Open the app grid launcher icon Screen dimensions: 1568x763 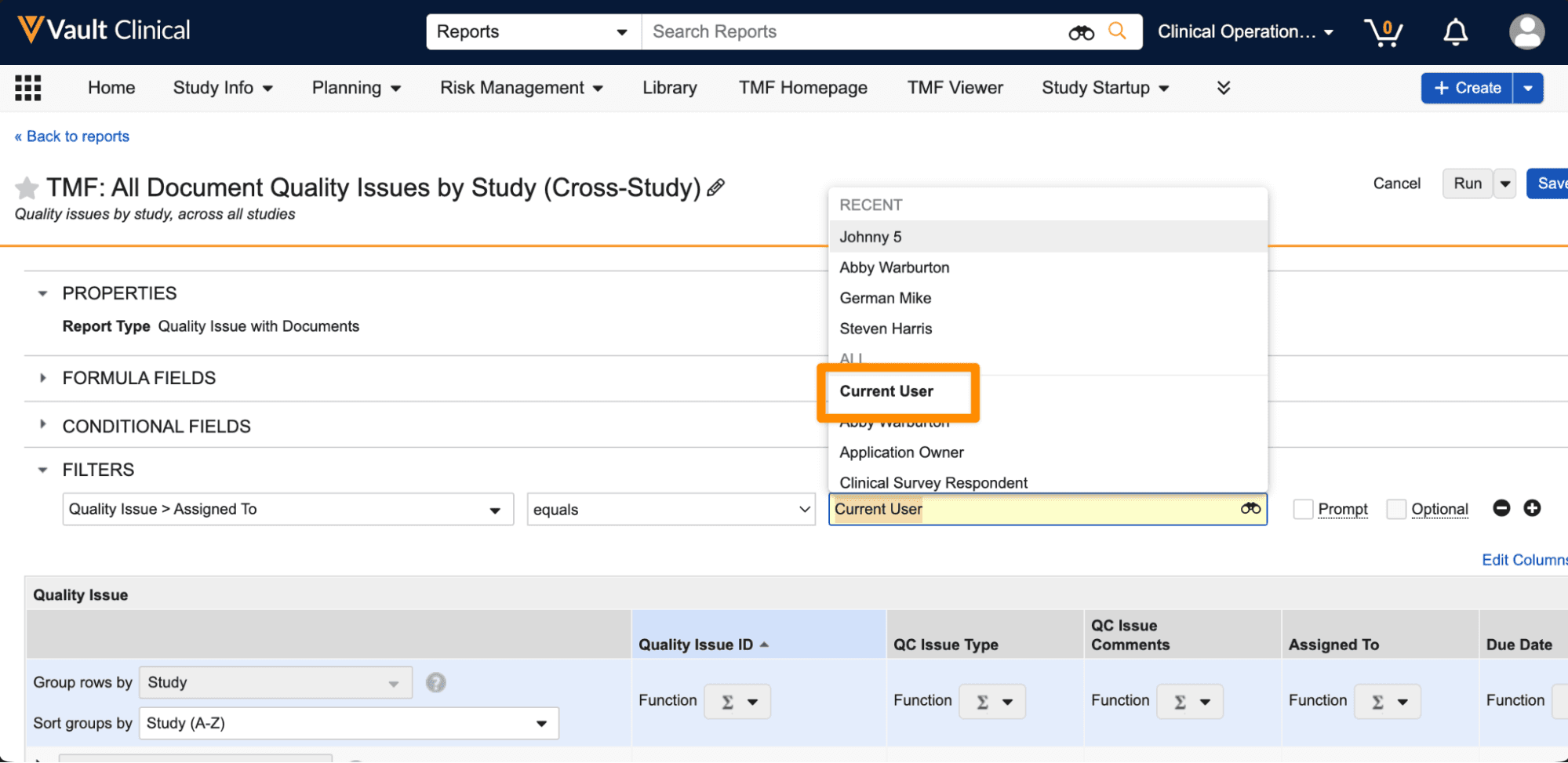28,88
